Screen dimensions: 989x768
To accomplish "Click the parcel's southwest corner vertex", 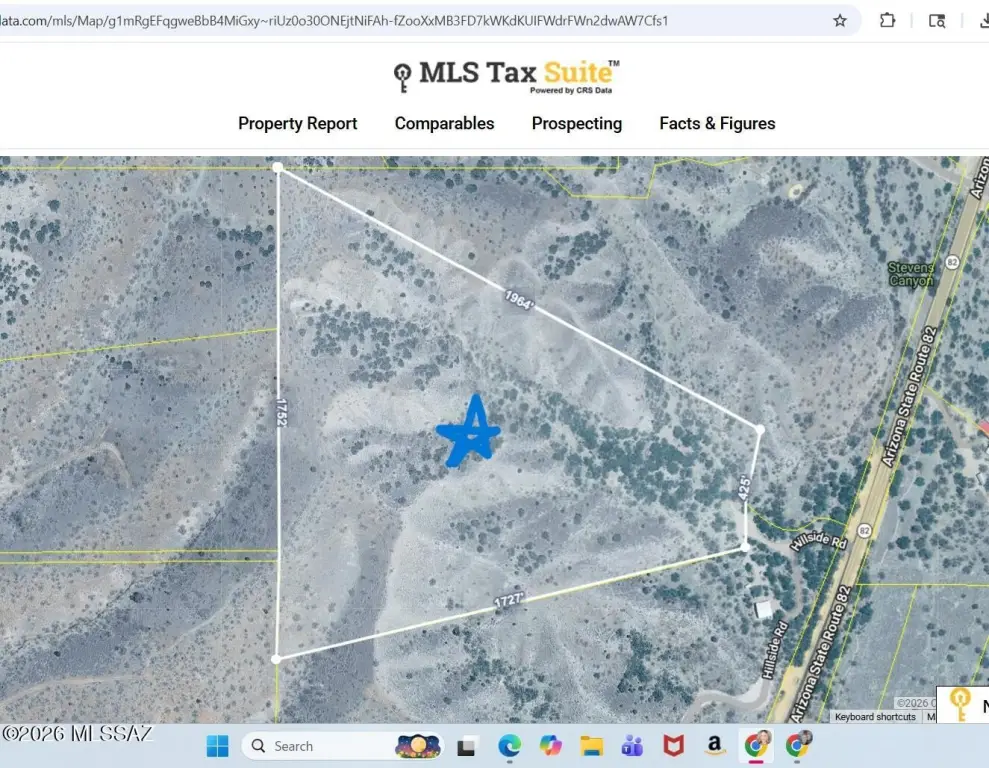I will (x=276, y=659).
